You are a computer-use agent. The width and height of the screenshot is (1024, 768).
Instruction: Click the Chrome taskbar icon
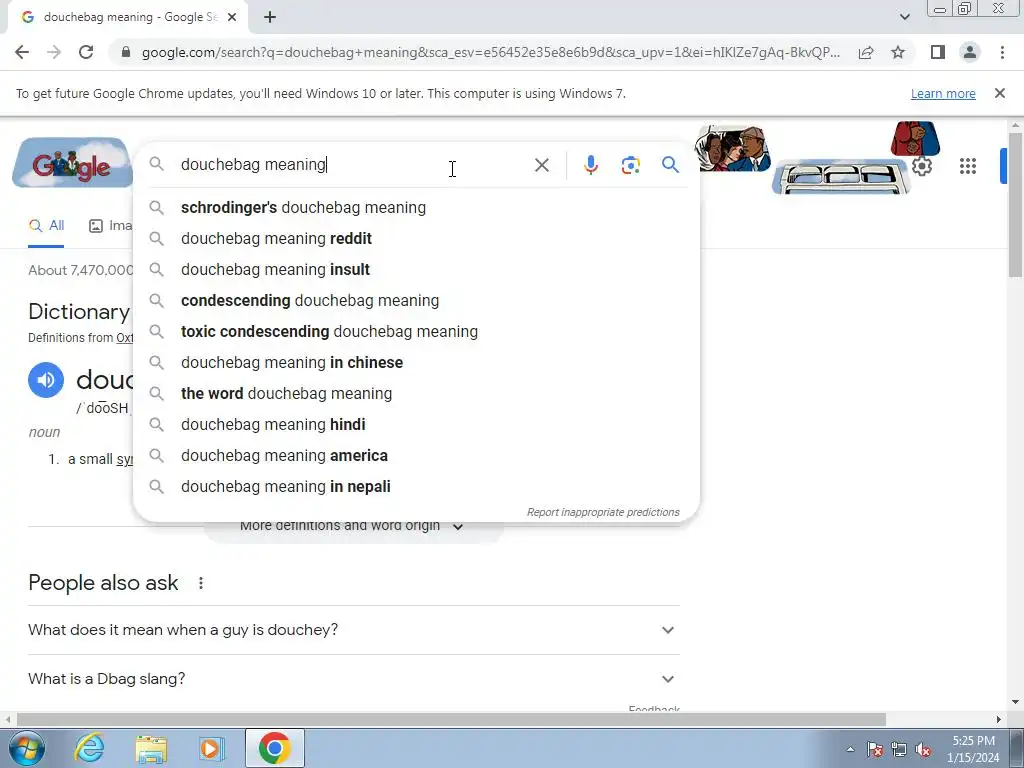tap(274, 748)
